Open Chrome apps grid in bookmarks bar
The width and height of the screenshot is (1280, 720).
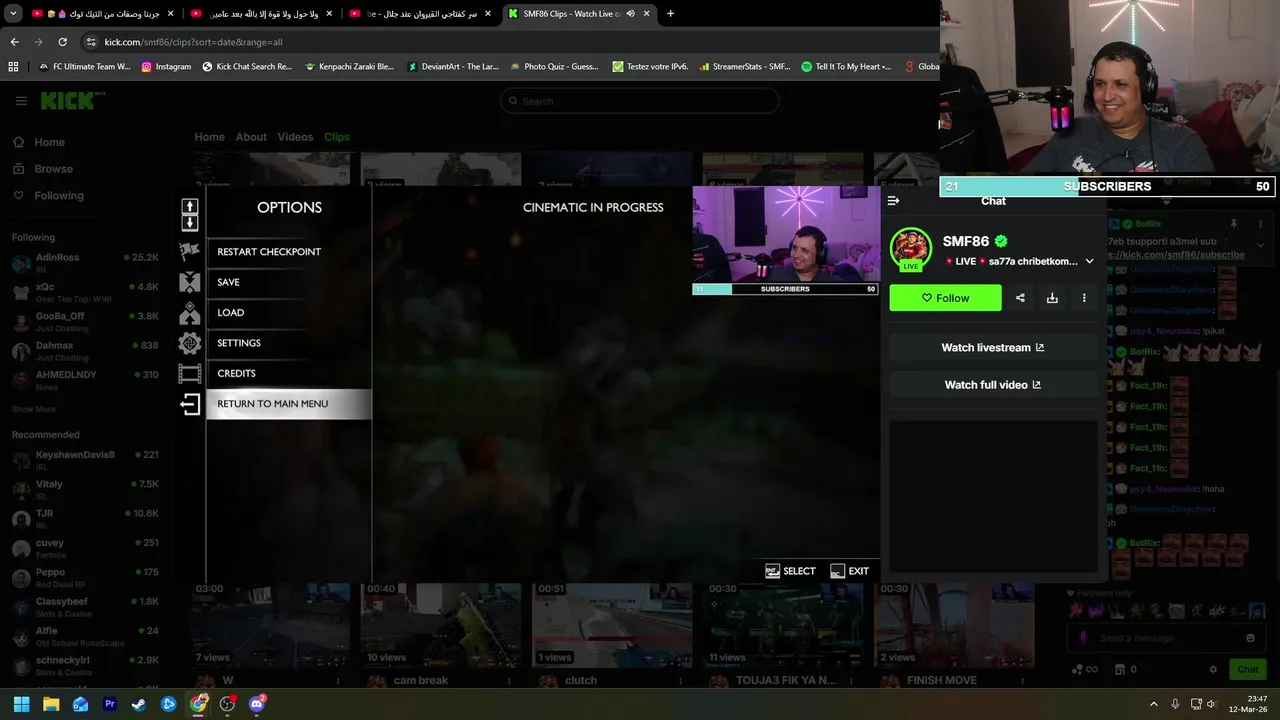[13, 67]
